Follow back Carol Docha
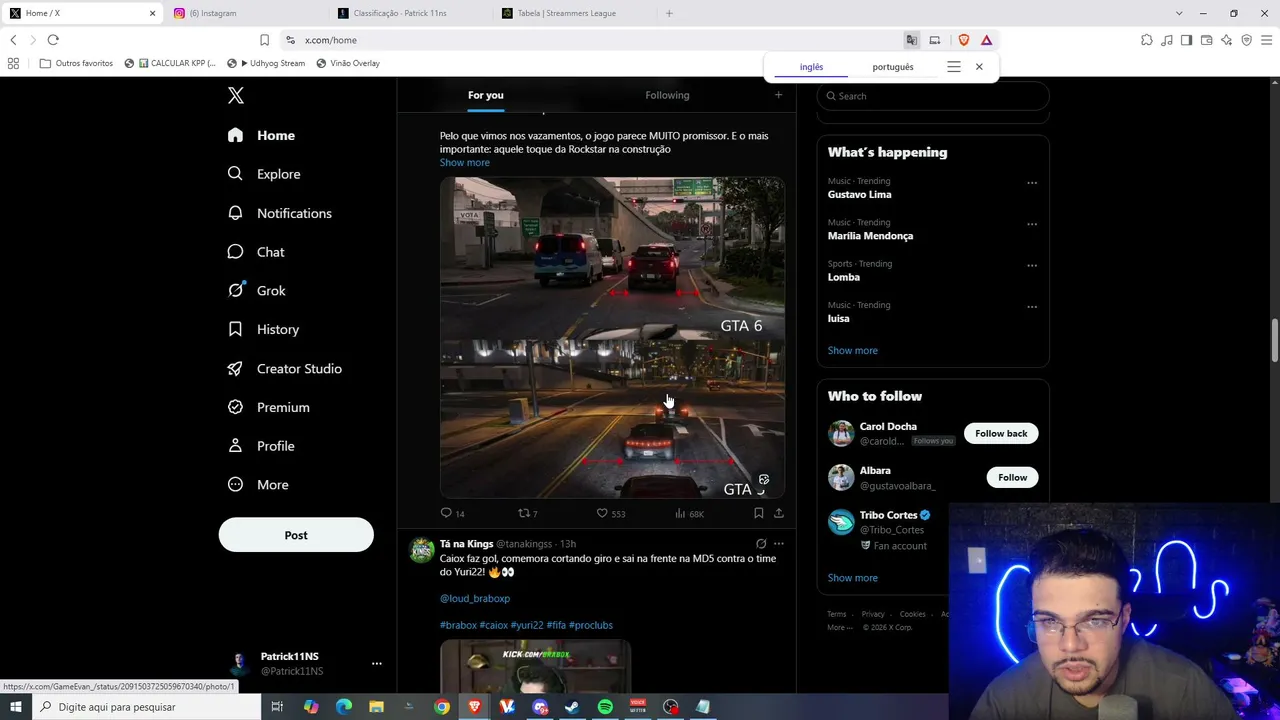The image size is (1280, 720). click(x=1001, y=433)
